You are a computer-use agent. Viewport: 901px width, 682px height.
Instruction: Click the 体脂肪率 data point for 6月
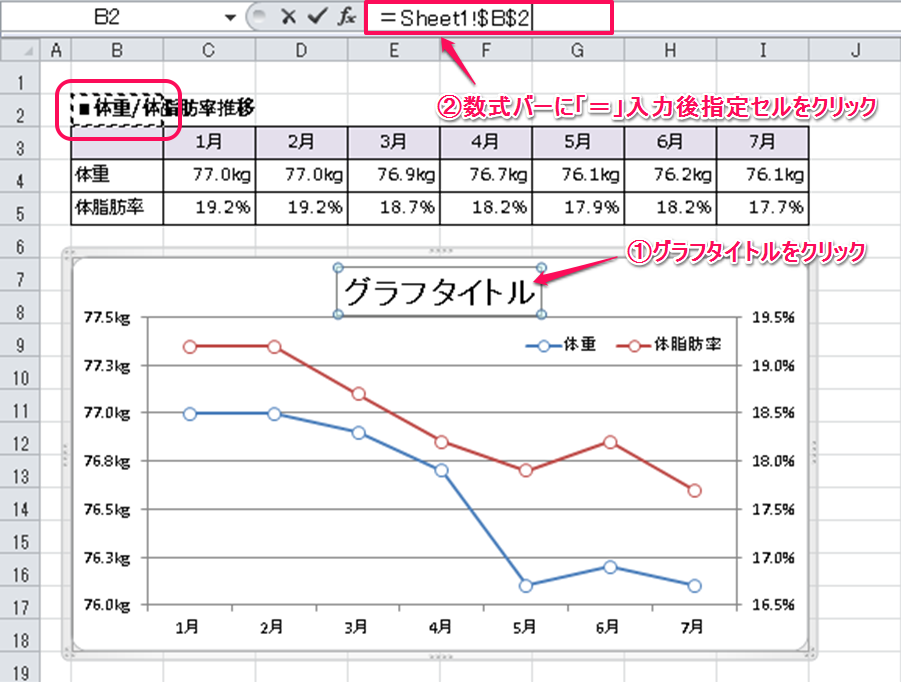coord(610,442)
